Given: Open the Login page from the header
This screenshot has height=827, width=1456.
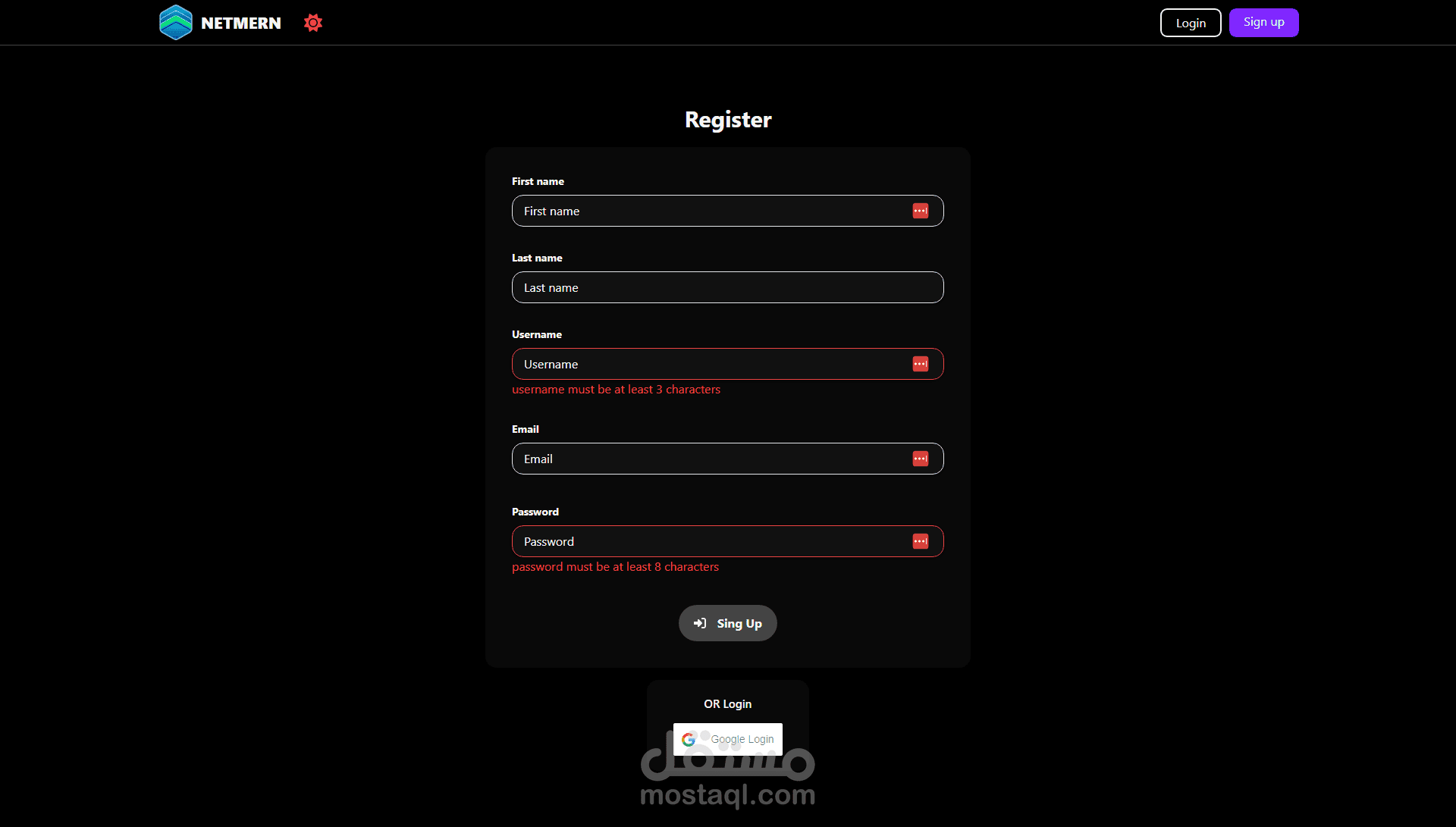Looking at the screenshot, I should pyautogui.click(x=1190, y=23).
